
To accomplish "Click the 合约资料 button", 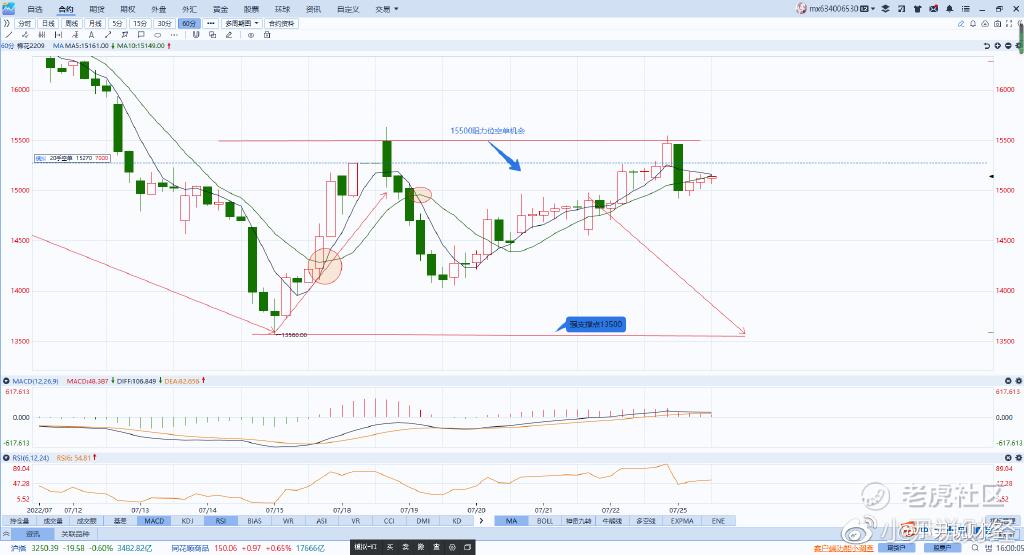I will click(281, 24).
